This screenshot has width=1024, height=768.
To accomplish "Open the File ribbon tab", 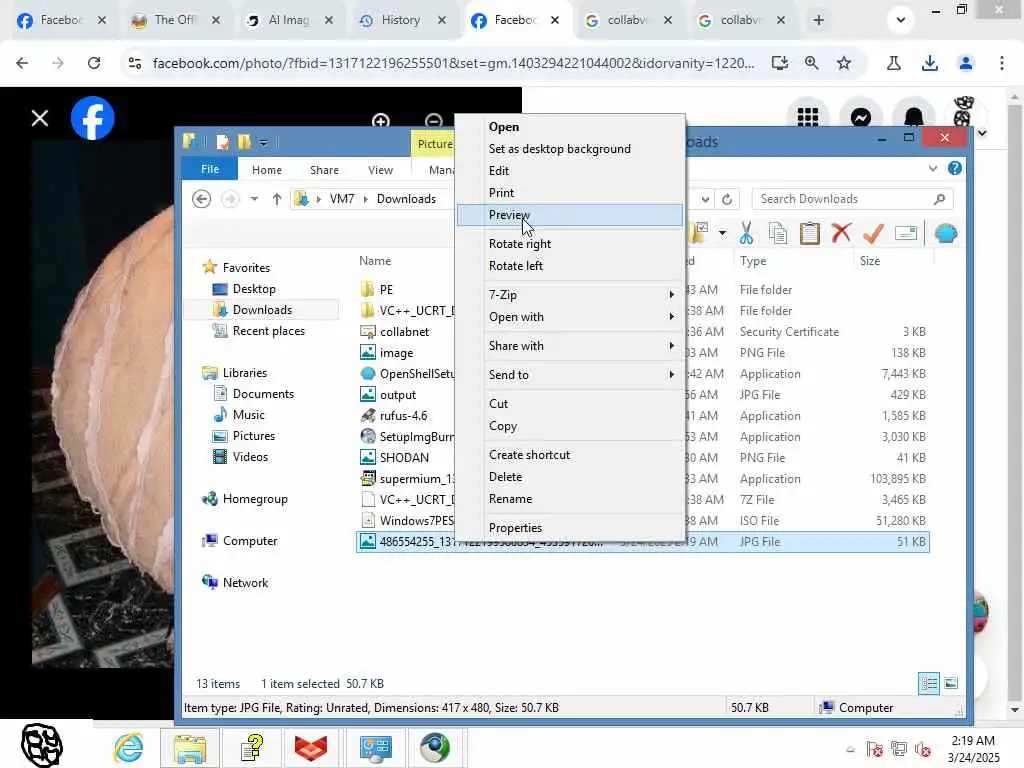I will (x=210, y=169).
